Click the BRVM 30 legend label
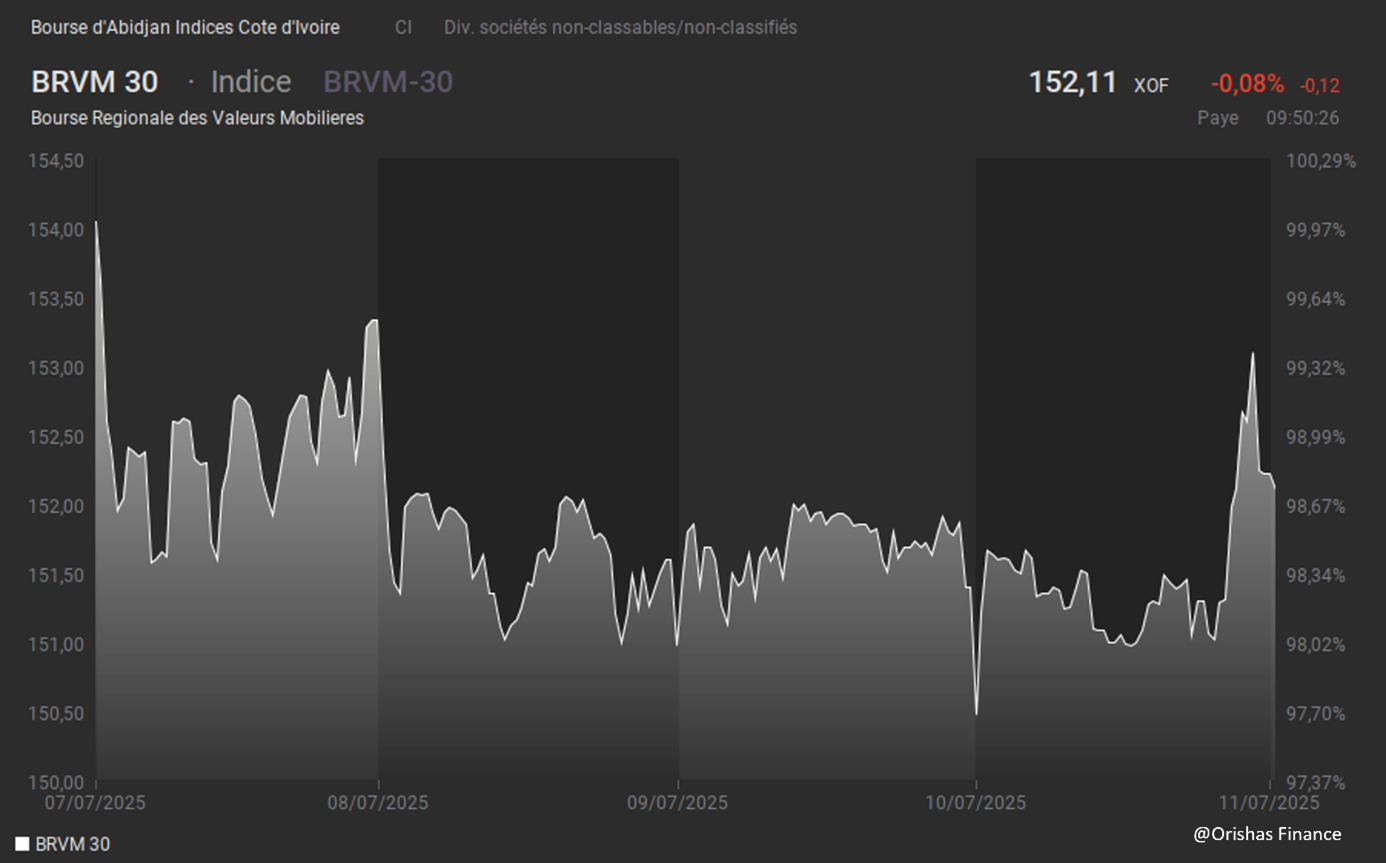 point(72,844)
